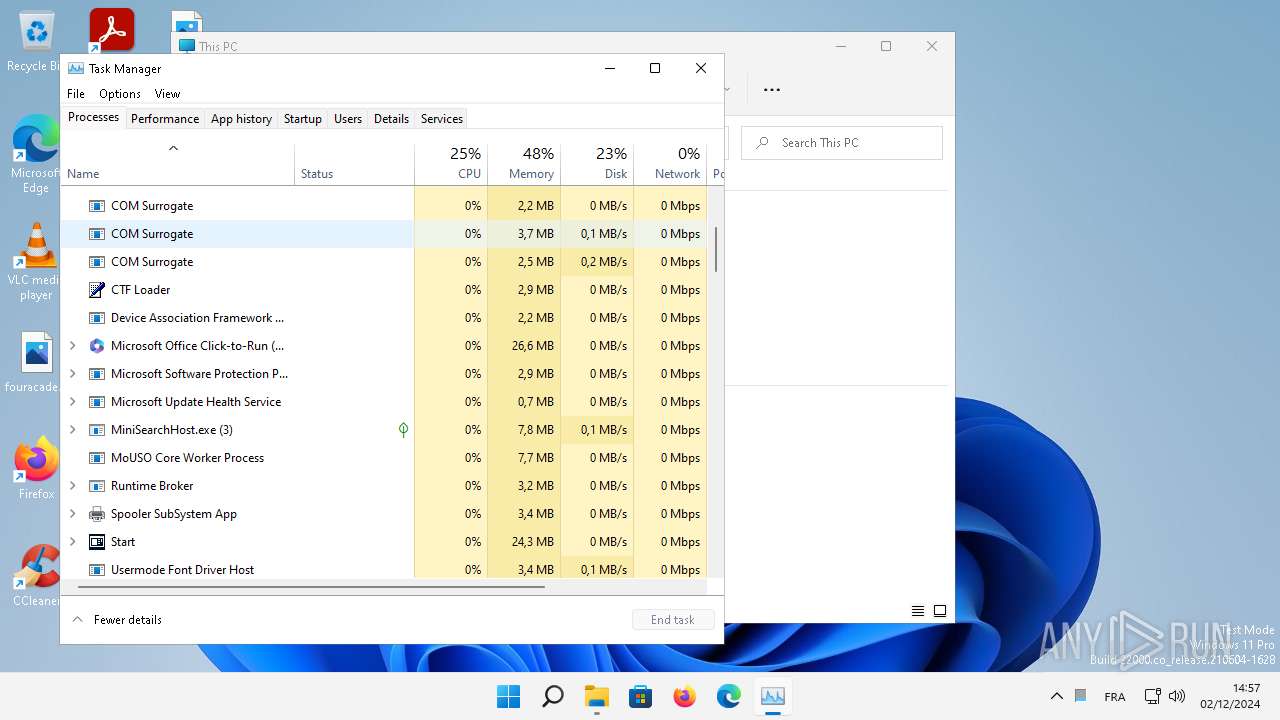1280x720 pixels.
Task: Click the End task button
Action: (673, 620)
